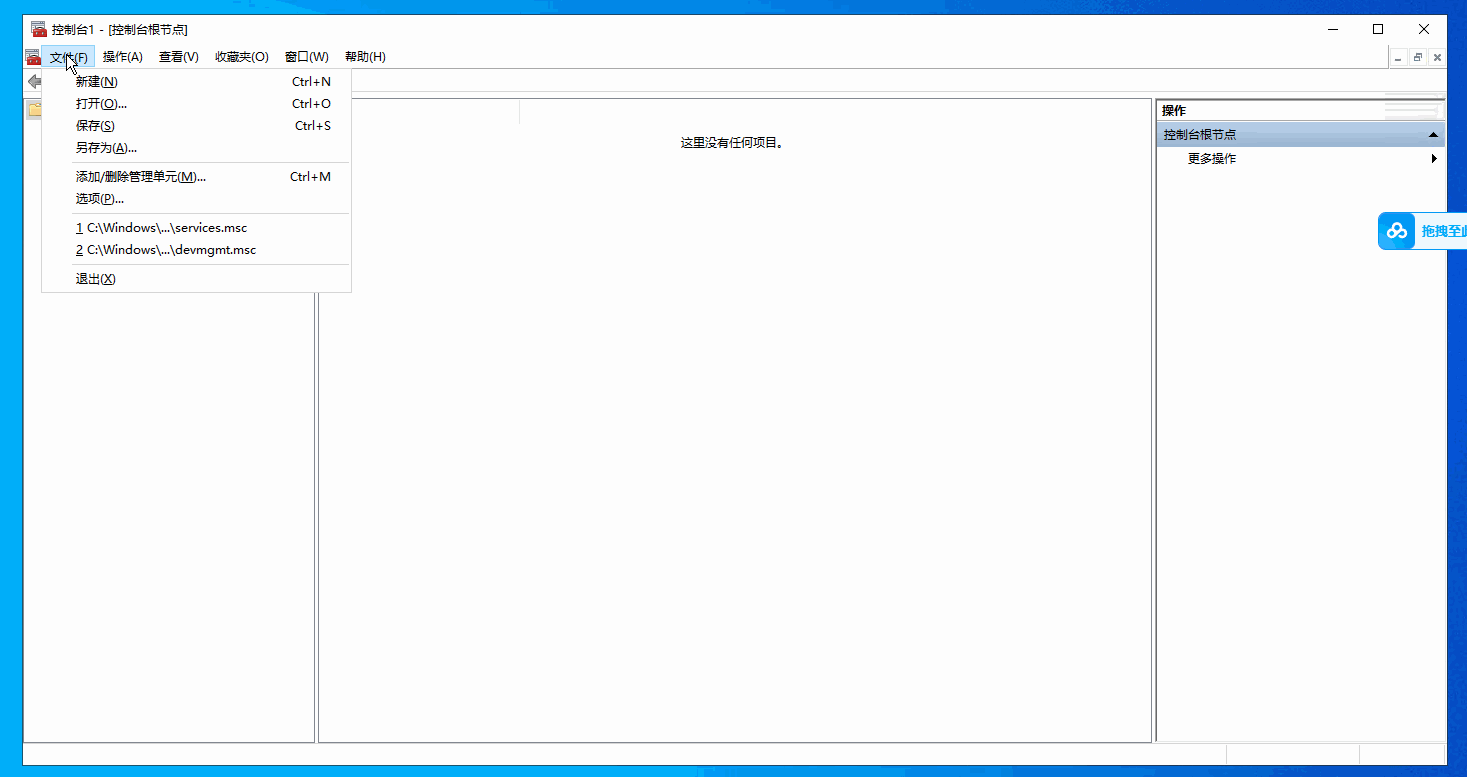Viewport: 1467px width, 777px height.
Task: Open the 文件(F) menu
Action: (x=69, y=57)
